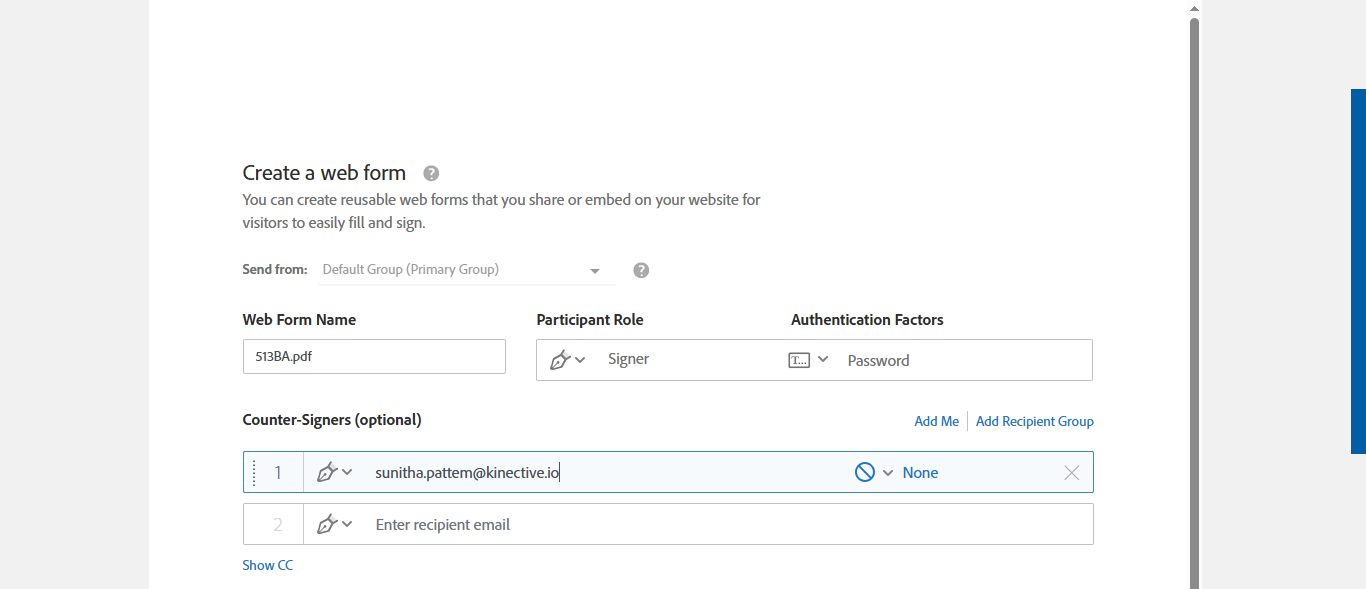Remove the sunitha.pattem counter-signer with the X

[x=1071, y=473]
